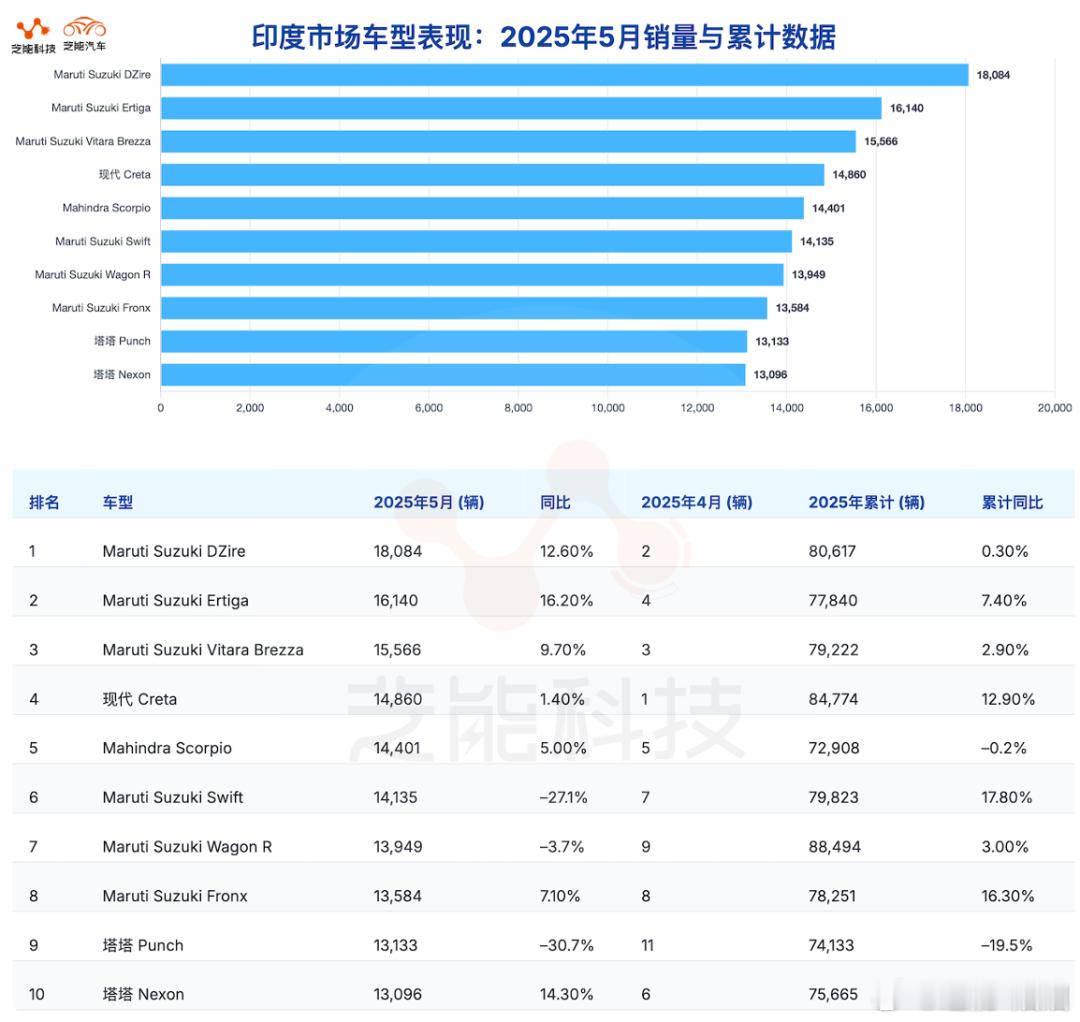Click 75,665 in the Nexon row
This screenshot has height=1022, width=1080.
(x=833, y=994)
